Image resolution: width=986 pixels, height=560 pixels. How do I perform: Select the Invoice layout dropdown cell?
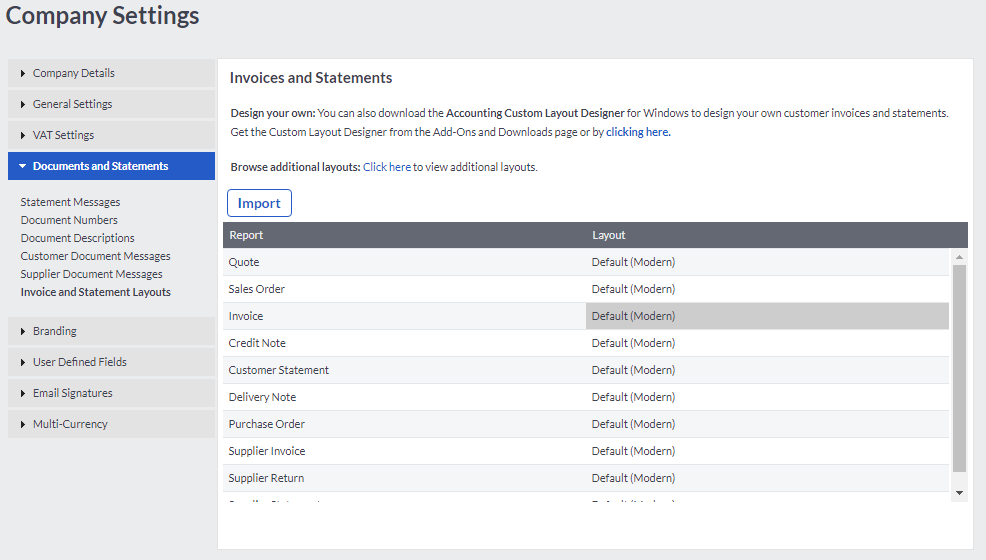tap(766, 316)
